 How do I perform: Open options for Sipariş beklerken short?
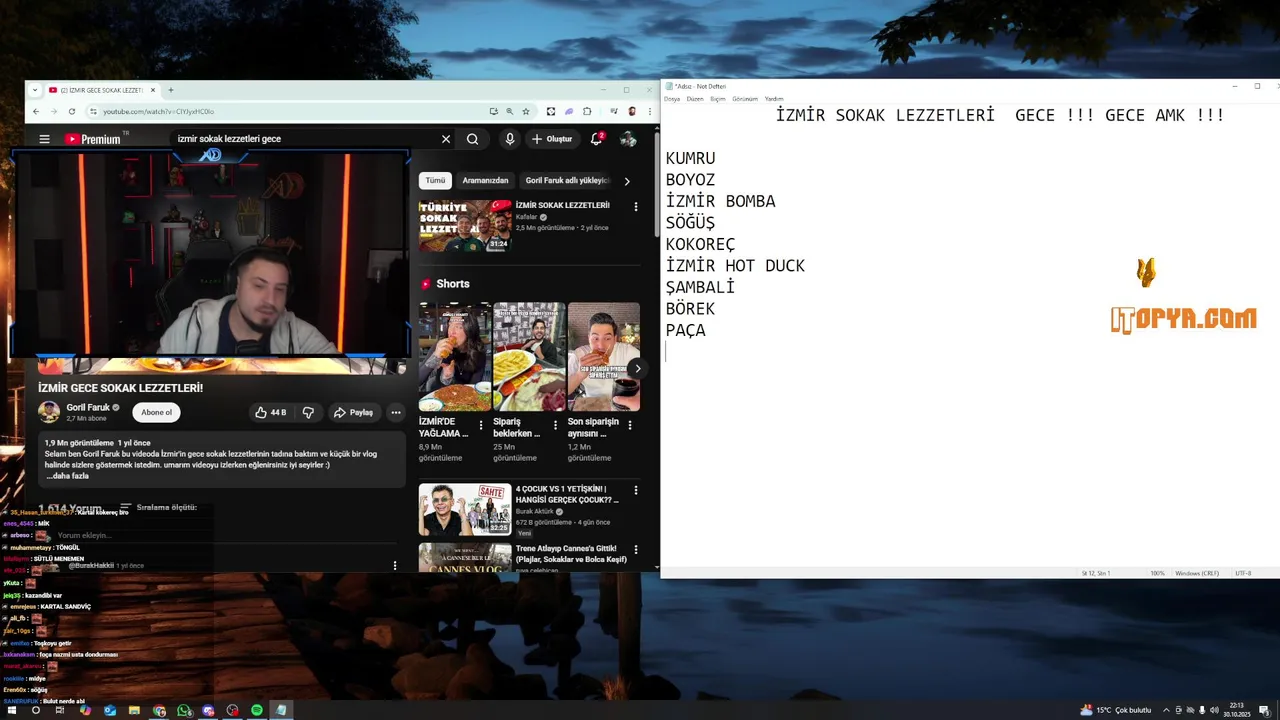(x=556, y=425)
